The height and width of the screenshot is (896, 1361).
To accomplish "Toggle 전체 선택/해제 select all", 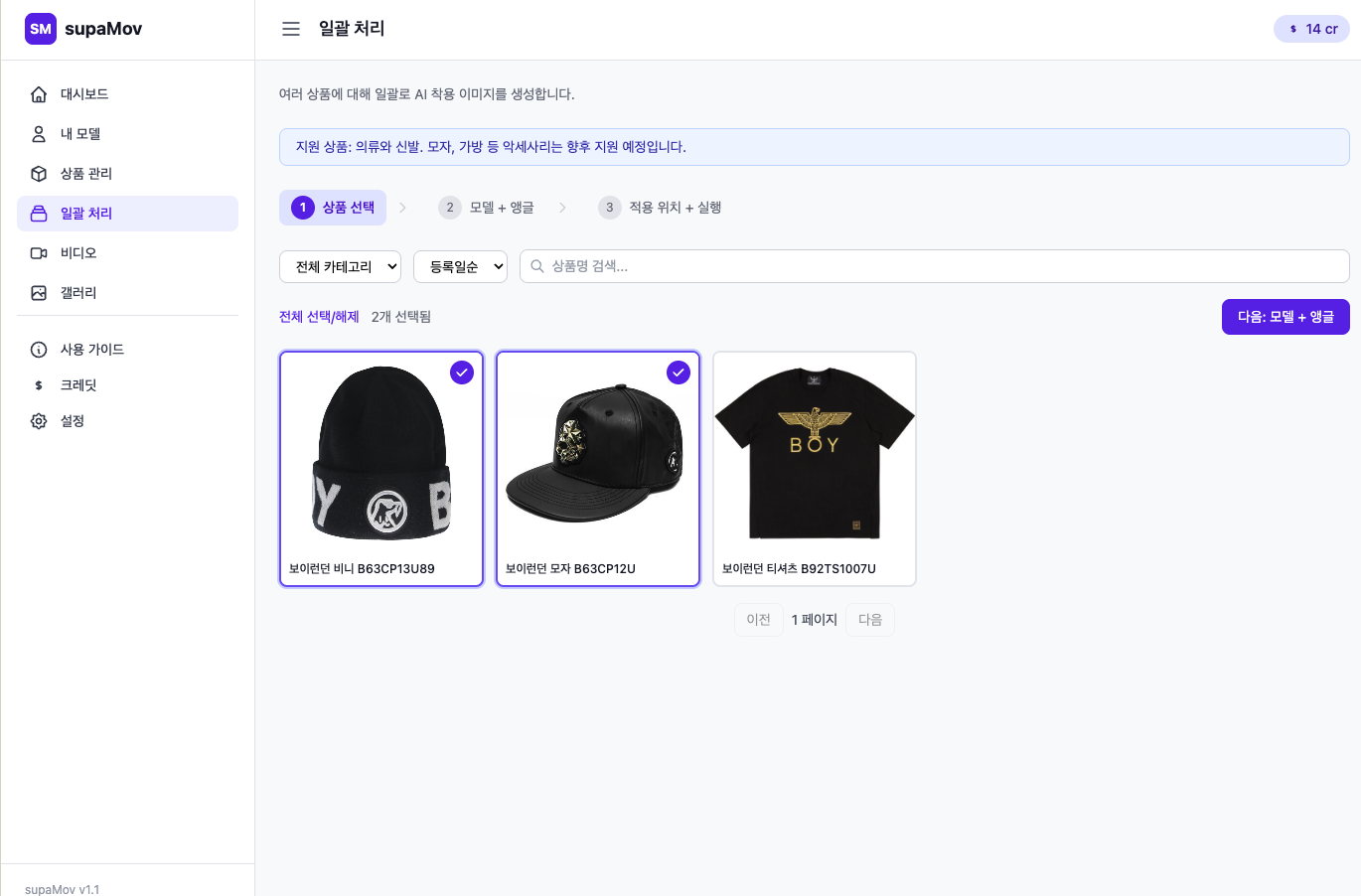I will point(319,317).
